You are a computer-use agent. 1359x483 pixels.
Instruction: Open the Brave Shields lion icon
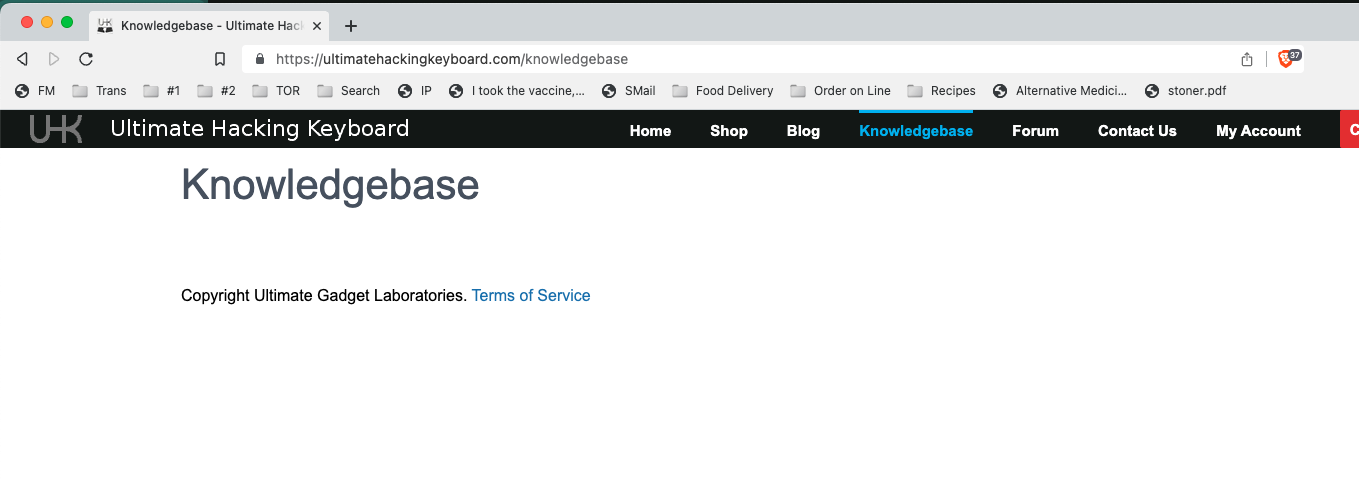point(1287,59)
